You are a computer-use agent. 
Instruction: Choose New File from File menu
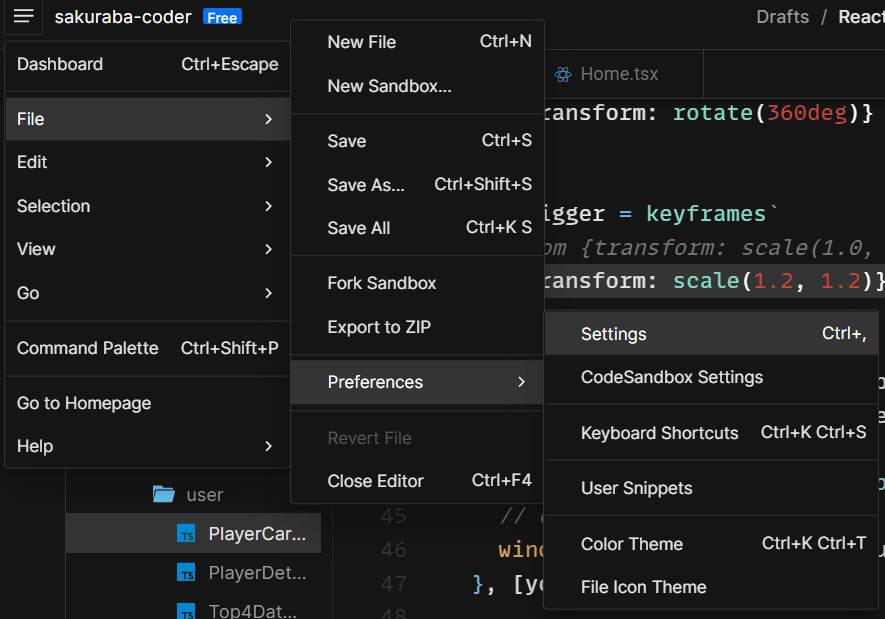[x=417, y=42]
